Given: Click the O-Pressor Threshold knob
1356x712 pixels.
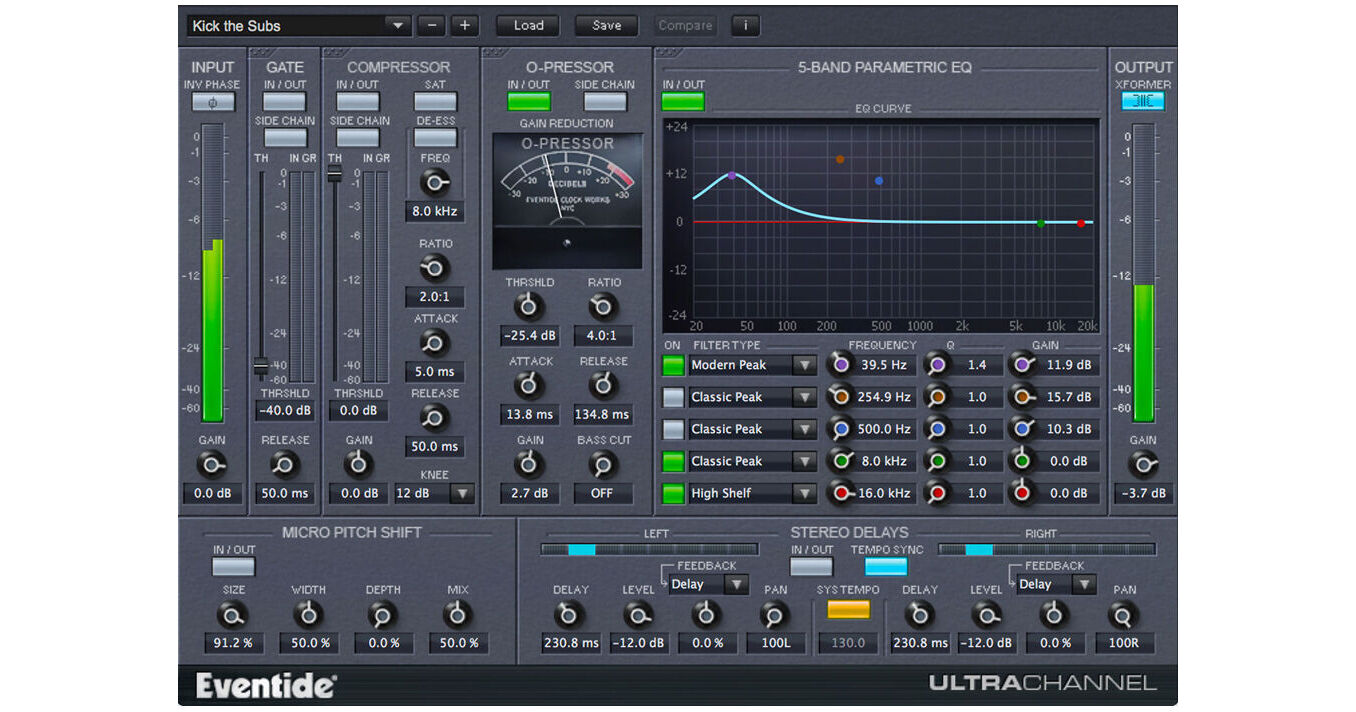Looking at the screenshot, I should click(x=529, y=306).
